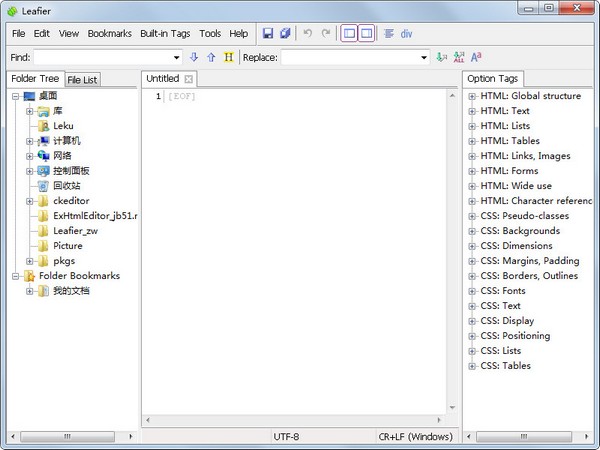This screenshot has height=450, width=600.
Task: Click the Option Tags horizontal scrollbar
Action: [x=524, y=436]
